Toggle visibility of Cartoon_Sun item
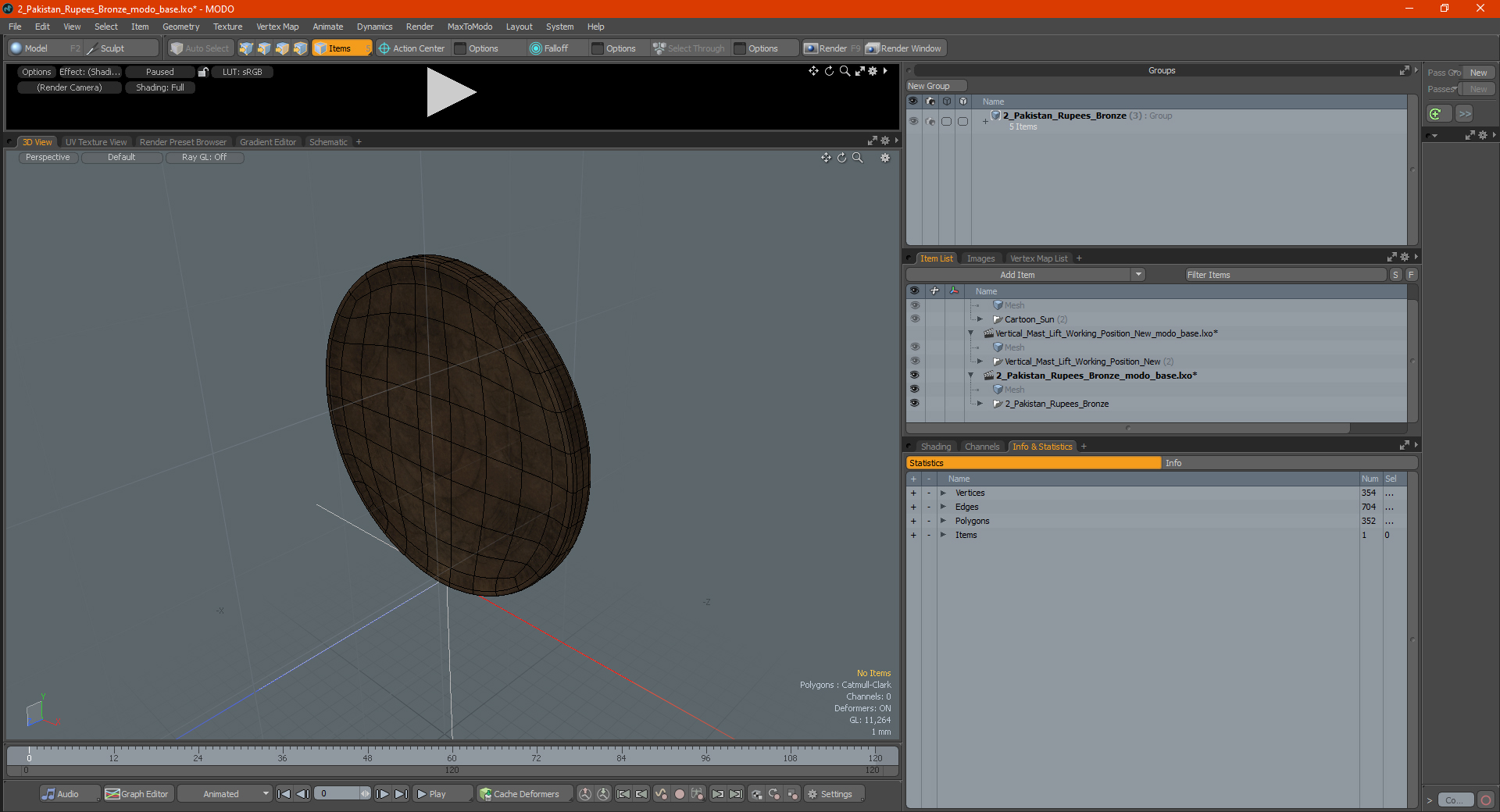Image resolution: width=1500 pixels, height=812 pixels. pos(914,319)
